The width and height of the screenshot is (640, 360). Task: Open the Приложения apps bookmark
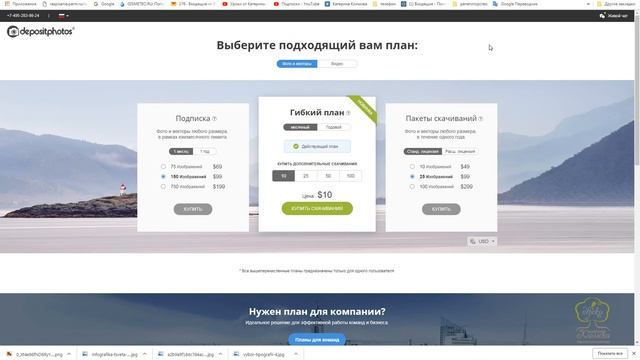point(21,4)
